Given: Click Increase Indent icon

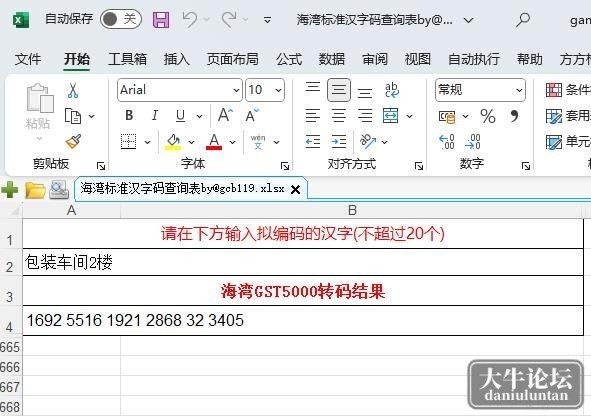Looking at the screenshot, I should coord(339,142).
